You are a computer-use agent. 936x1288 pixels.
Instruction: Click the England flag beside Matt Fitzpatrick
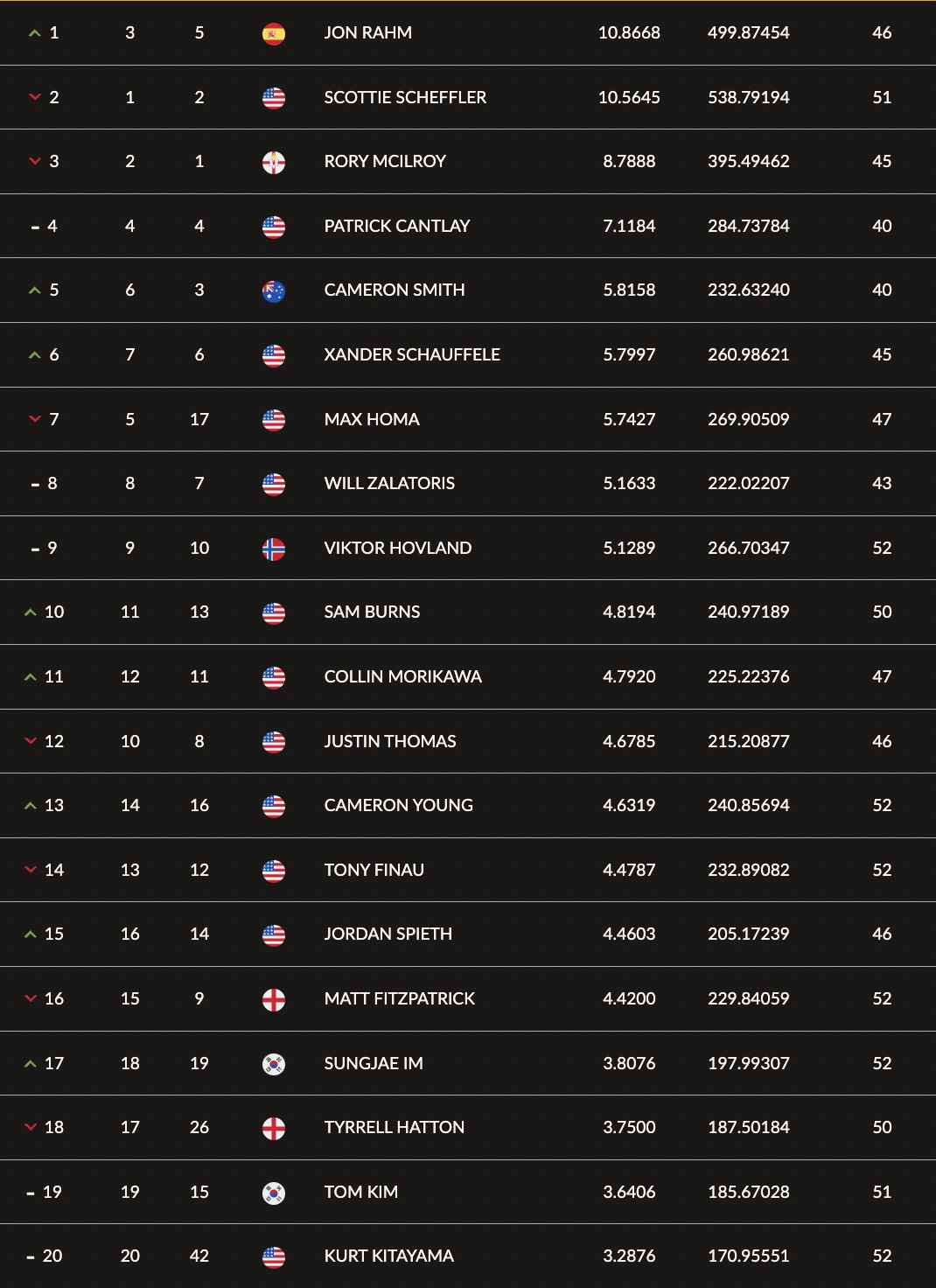(274, 999)
